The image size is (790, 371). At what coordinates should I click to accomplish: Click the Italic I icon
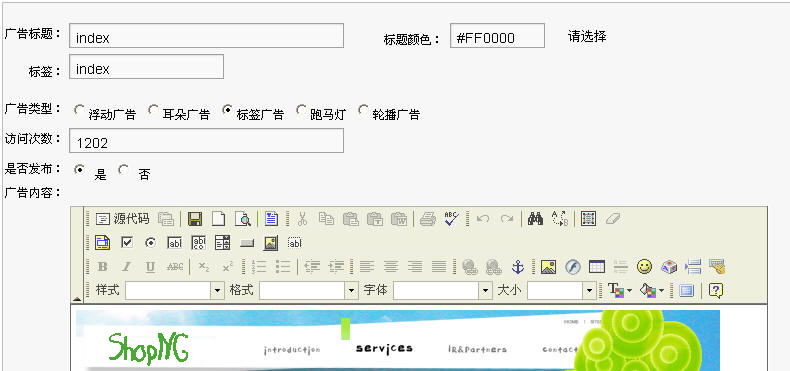pos(126,267)
